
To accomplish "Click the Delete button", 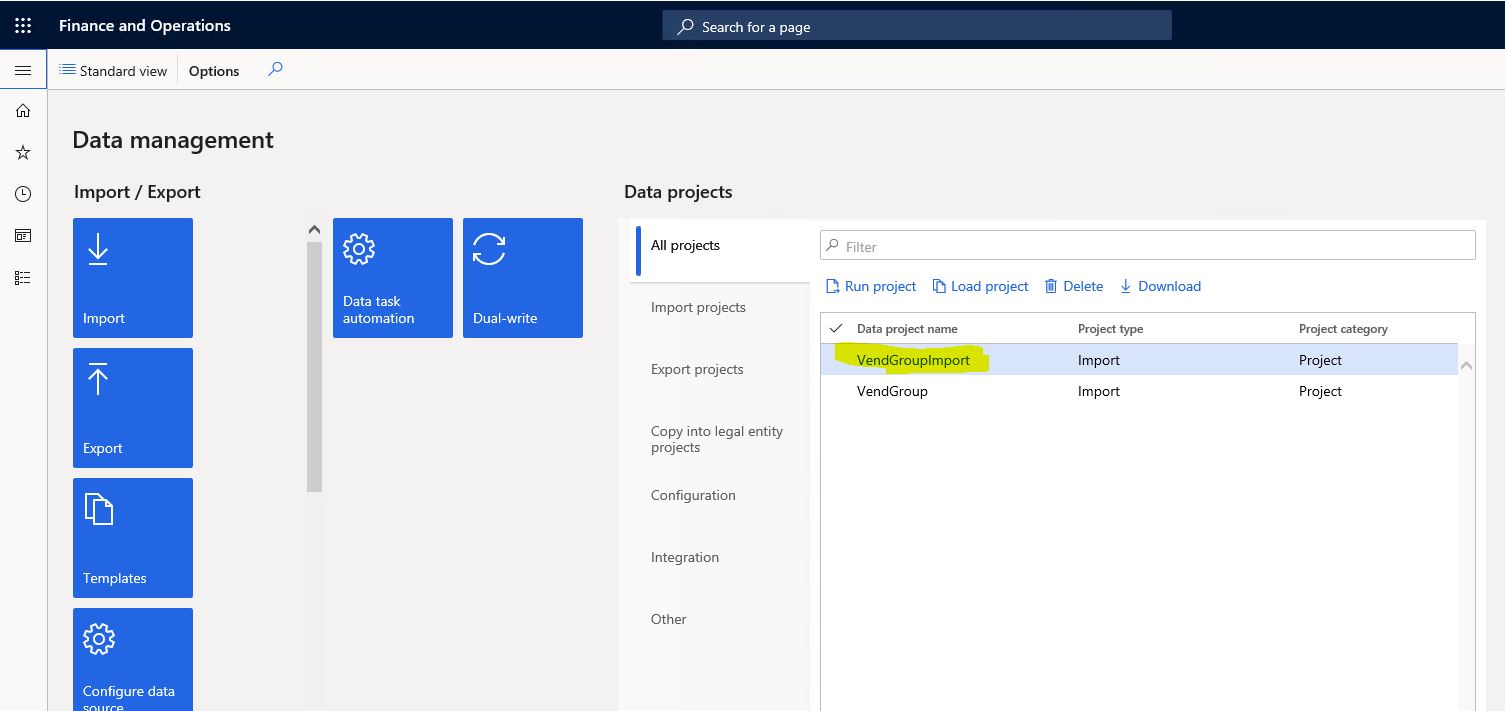I will (1074, 286).
